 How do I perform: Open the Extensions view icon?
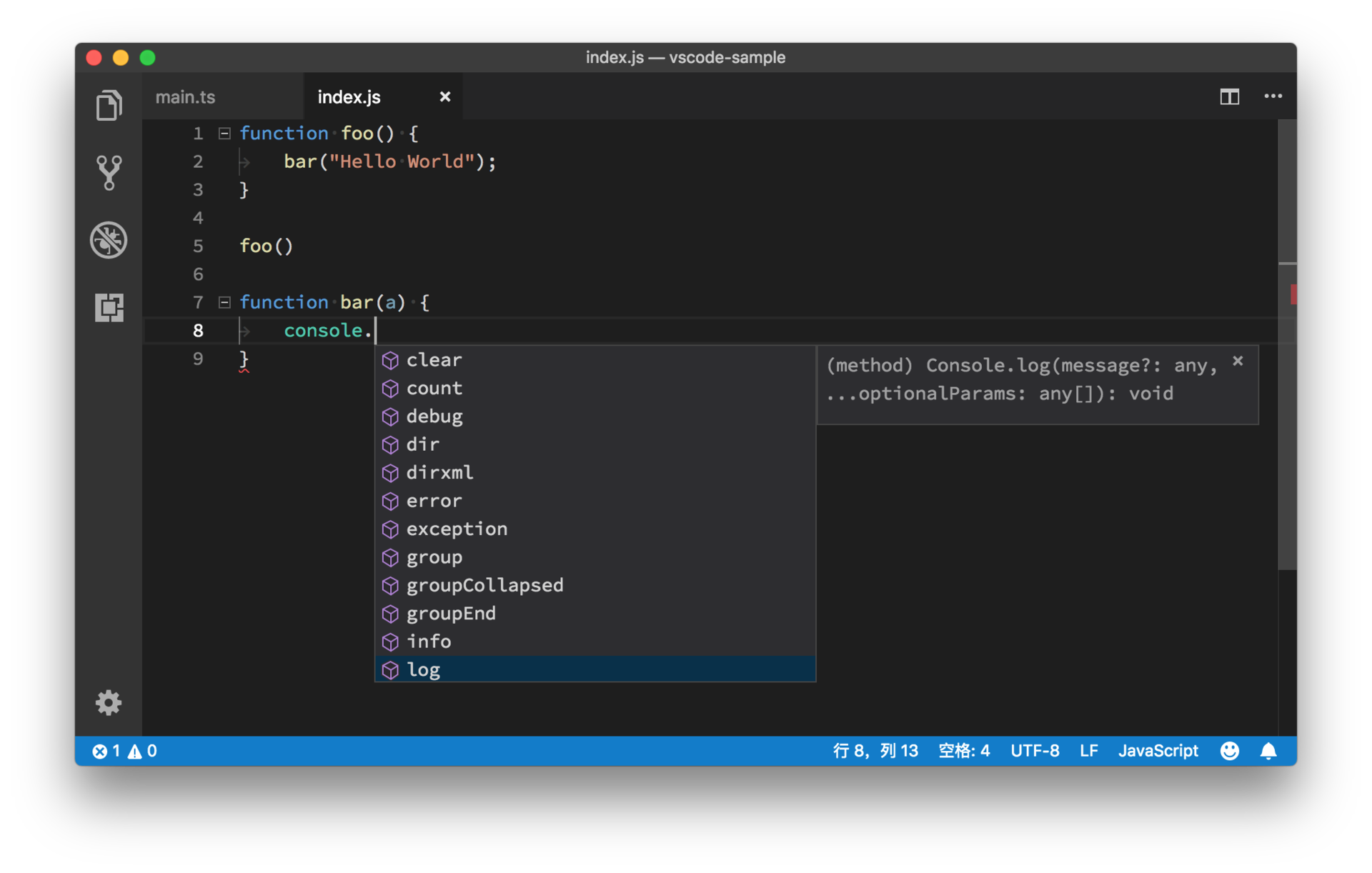click(x=109, y=307)
